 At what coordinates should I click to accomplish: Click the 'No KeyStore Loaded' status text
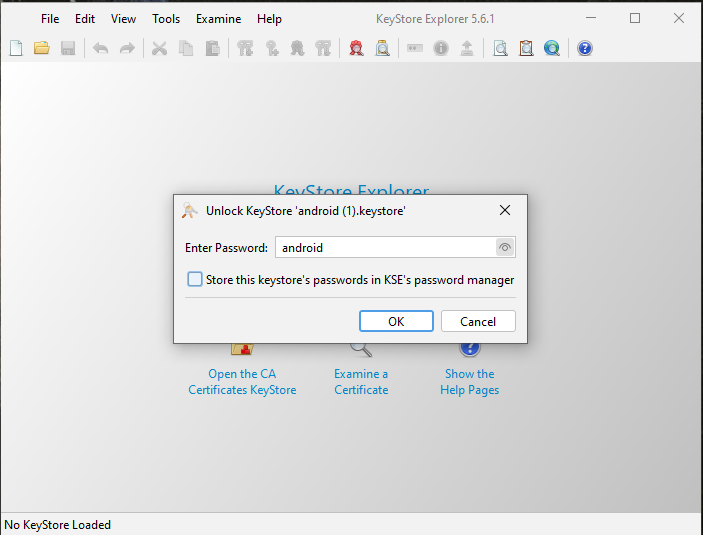(57, 525)
